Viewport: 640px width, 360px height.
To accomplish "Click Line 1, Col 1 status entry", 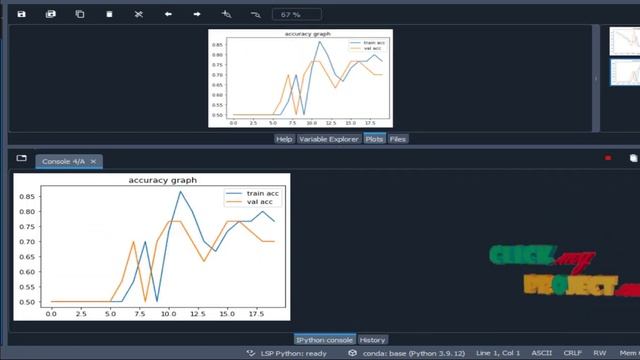I will click(x=498, y=353).
